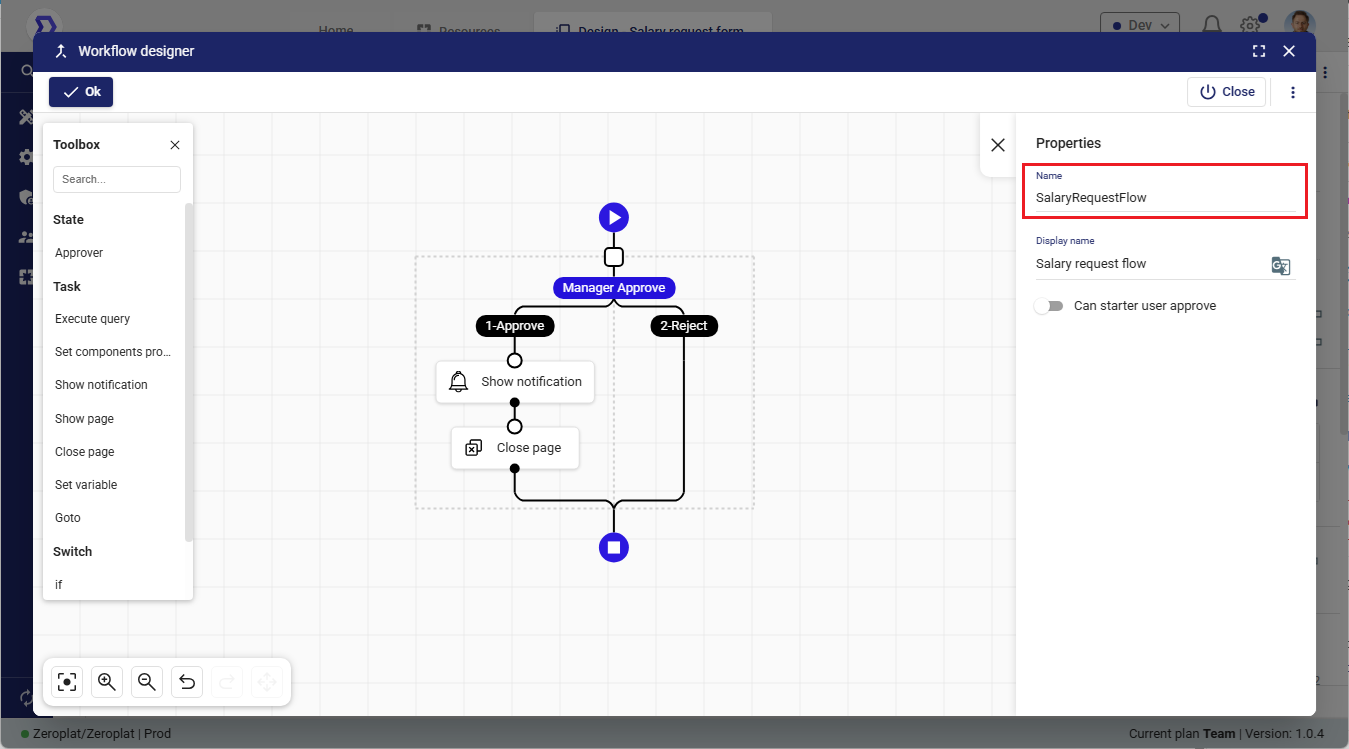This screenshot has width=1349, height=749.
Task: Click the Close button with power icon
Action: [x=1227, y=92]
